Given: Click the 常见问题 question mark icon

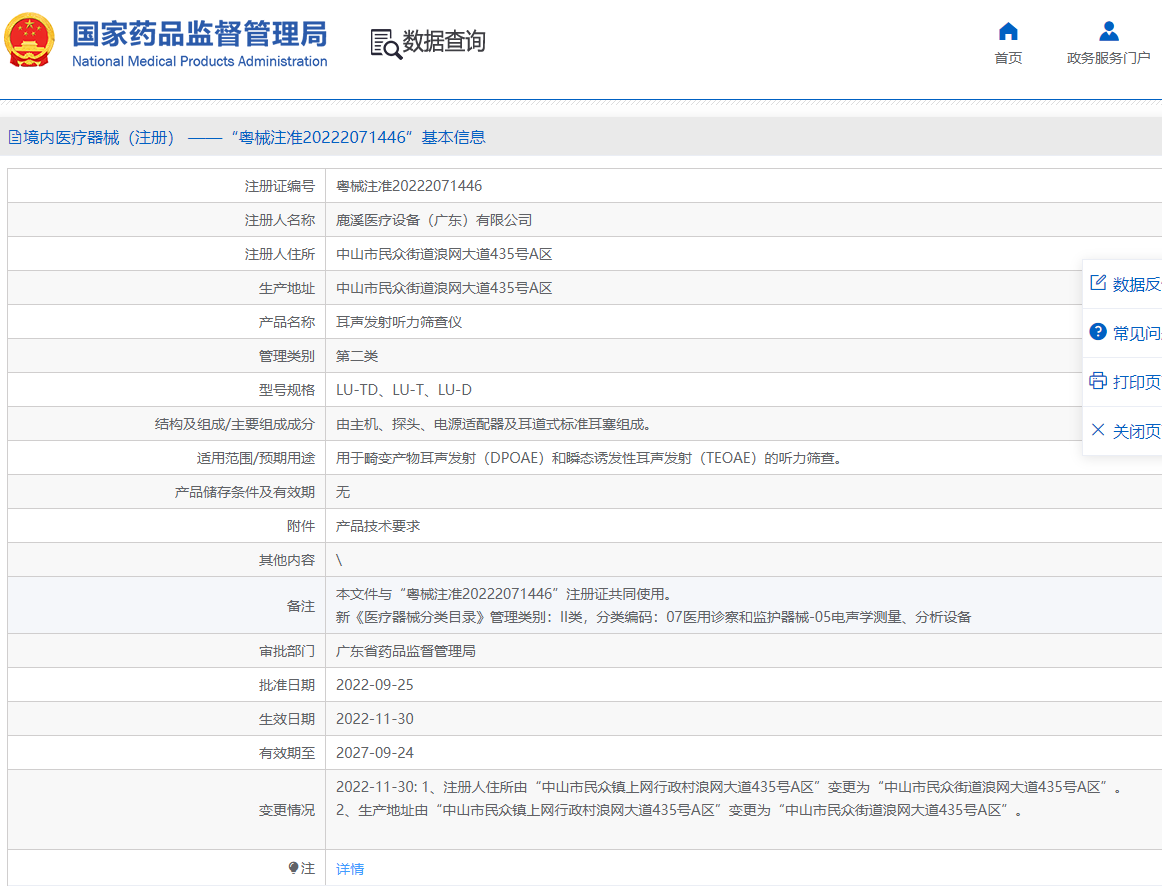Looking at the screenshot, I should [x=1098, y=331].
